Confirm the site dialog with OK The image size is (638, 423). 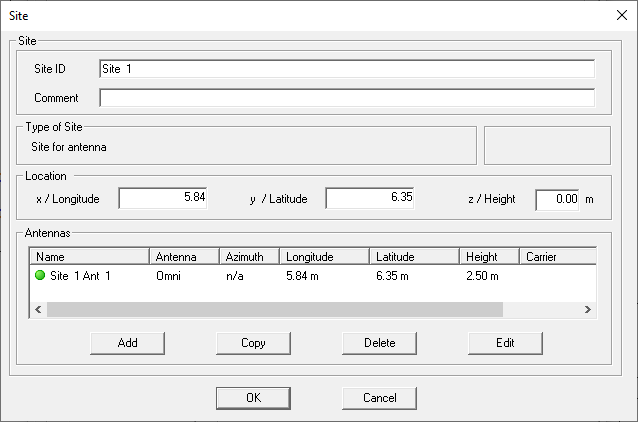(x=253, y=398)
